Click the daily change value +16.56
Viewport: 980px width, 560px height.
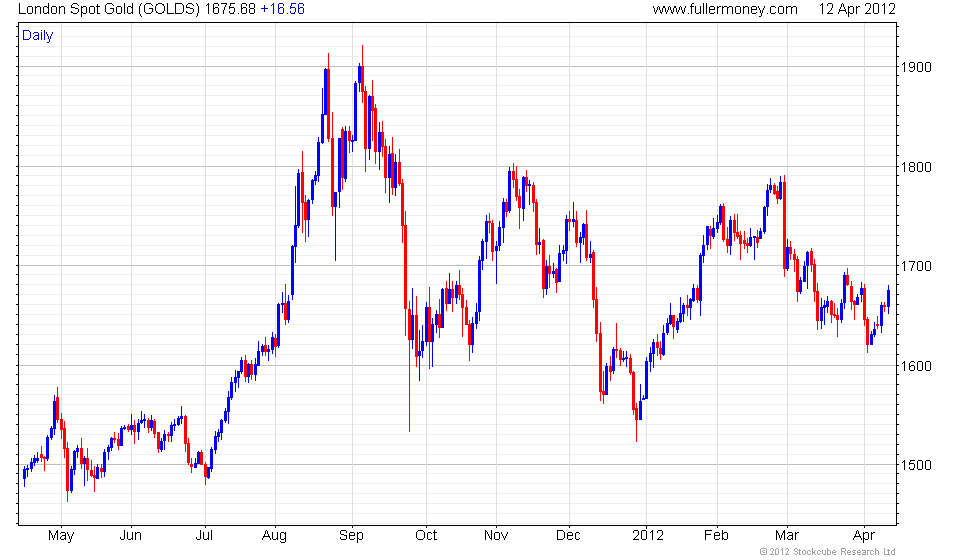(x=282, y=9)
